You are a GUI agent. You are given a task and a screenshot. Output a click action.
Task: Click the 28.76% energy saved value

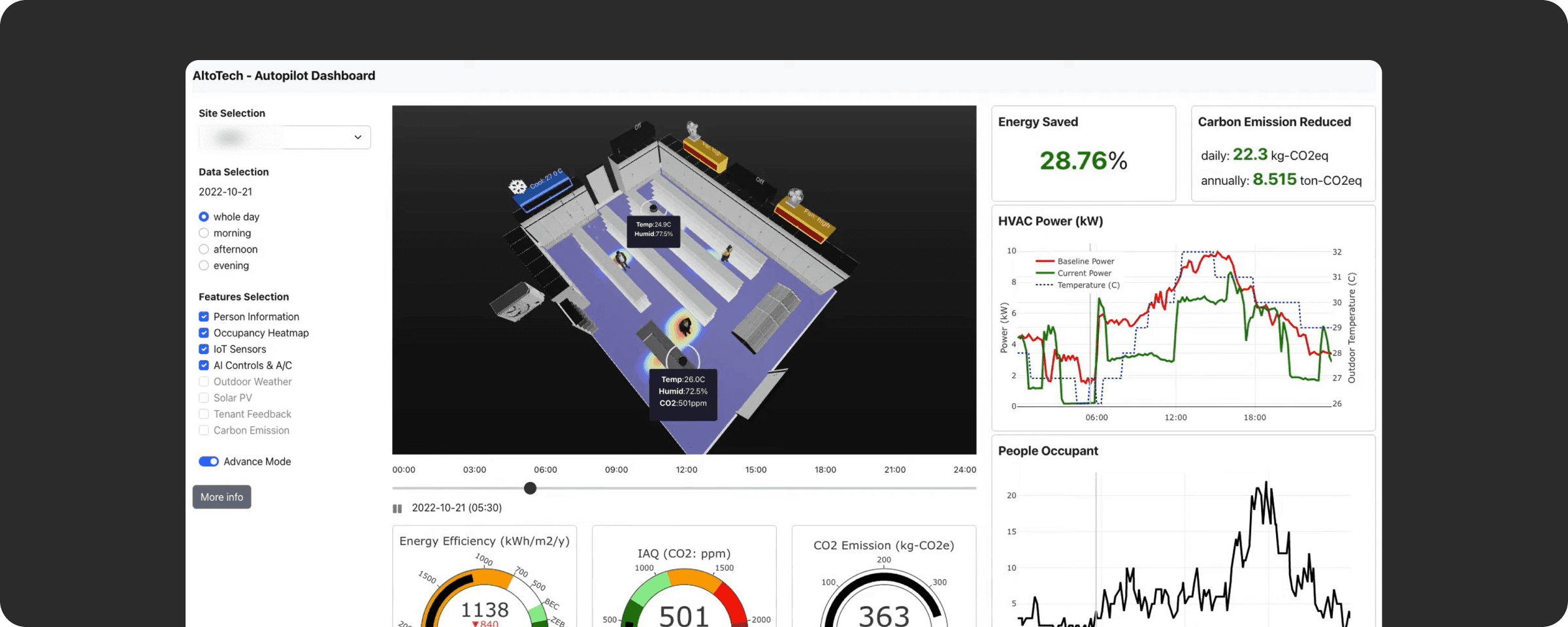pos(1083,161)
